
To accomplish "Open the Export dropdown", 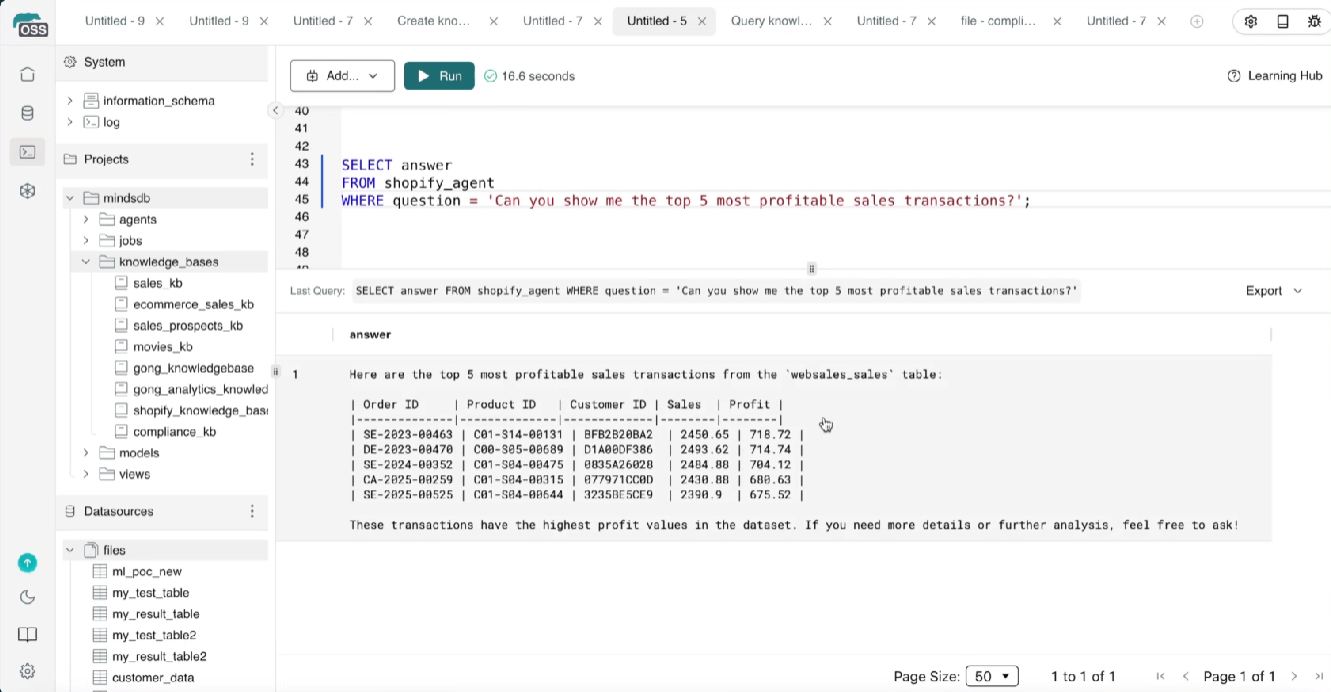I will [x=1274, y=291].
